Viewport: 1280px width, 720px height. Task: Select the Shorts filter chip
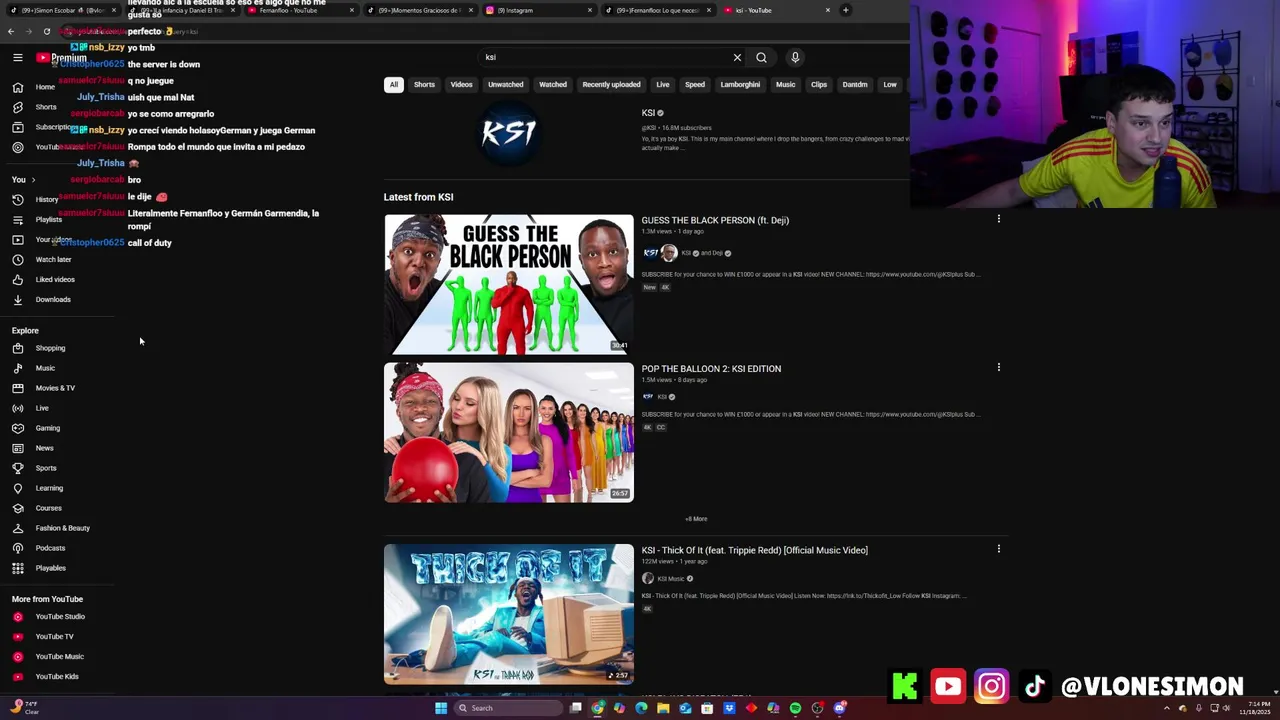[x=424, y=85]
